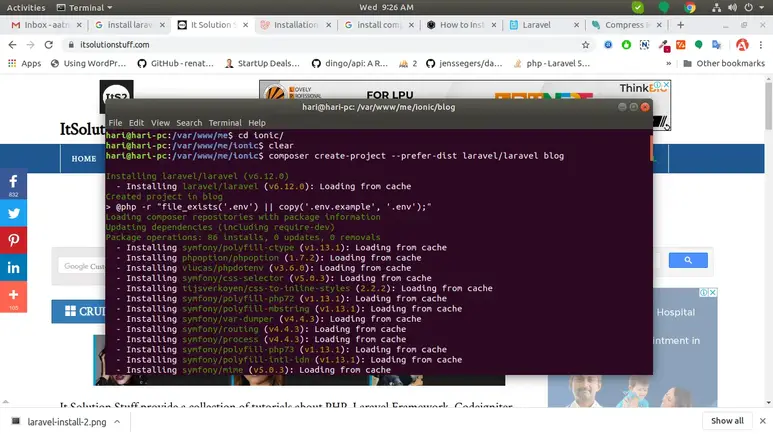Close the Compress tab
773x435 pixels.
(x=659, y=25)
